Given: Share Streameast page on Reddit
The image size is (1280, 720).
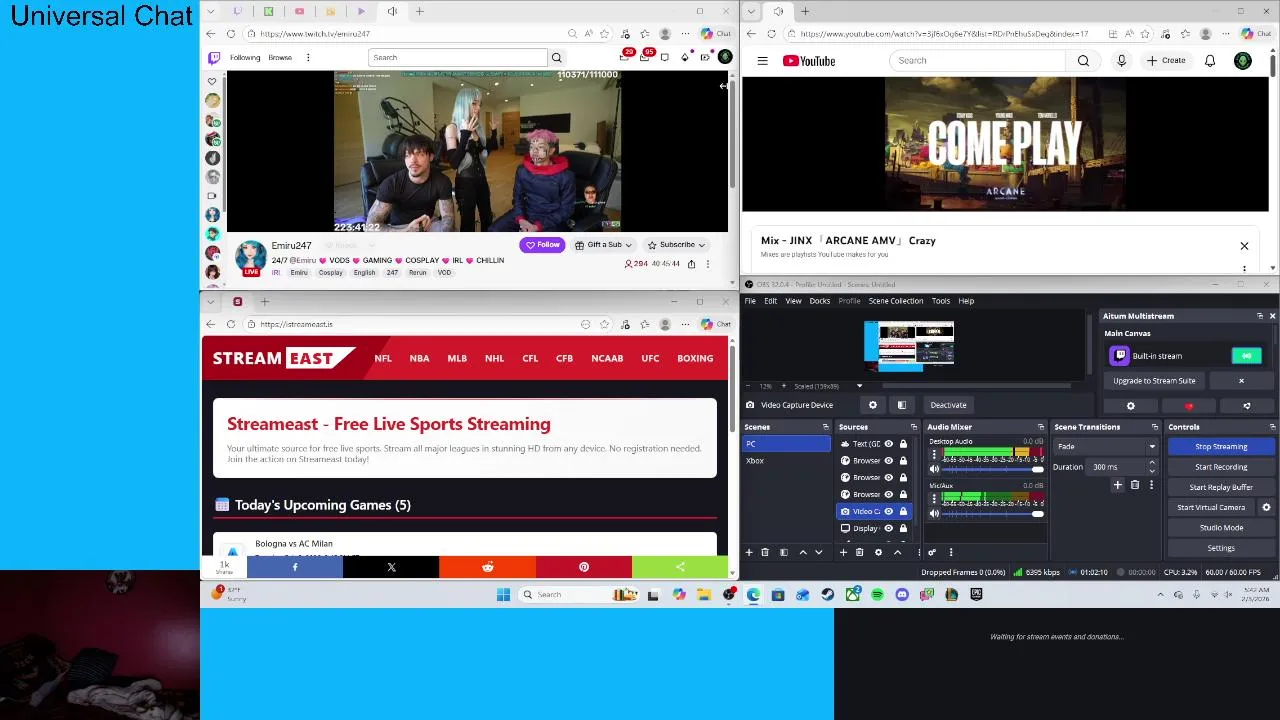Looking at the screenshot, I should (x=488, y=567).
